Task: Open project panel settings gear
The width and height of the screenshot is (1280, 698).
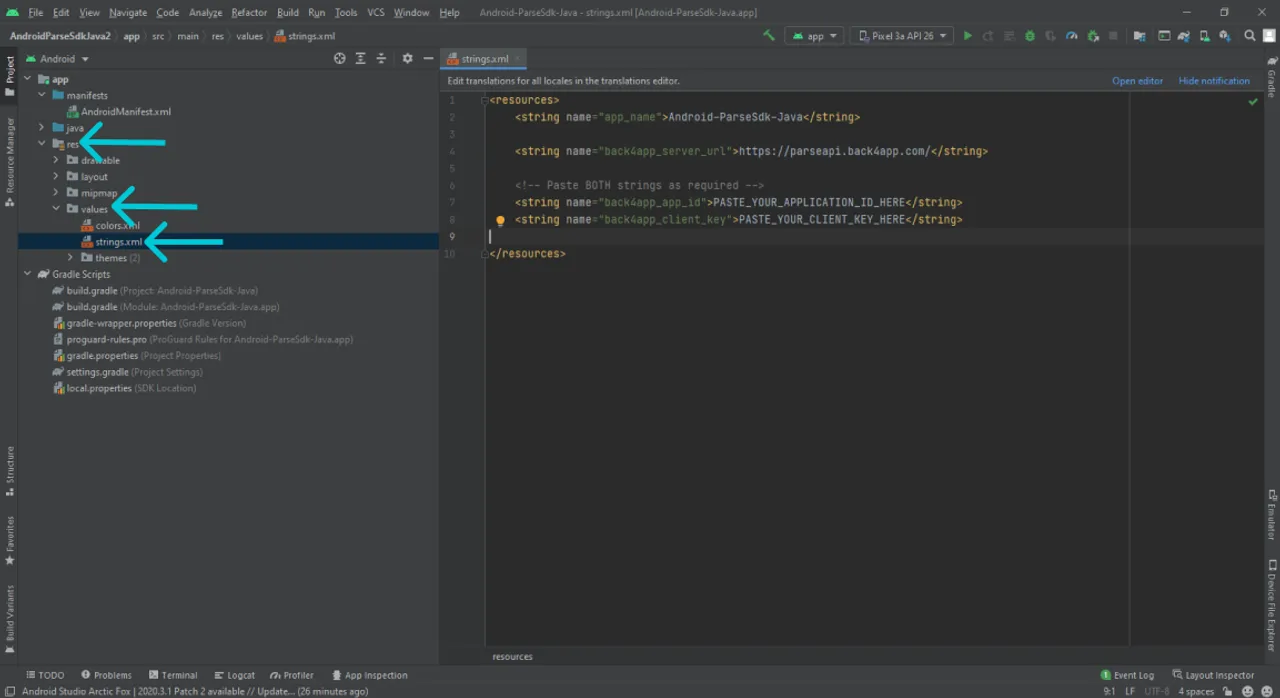Action: click(407, 59)
